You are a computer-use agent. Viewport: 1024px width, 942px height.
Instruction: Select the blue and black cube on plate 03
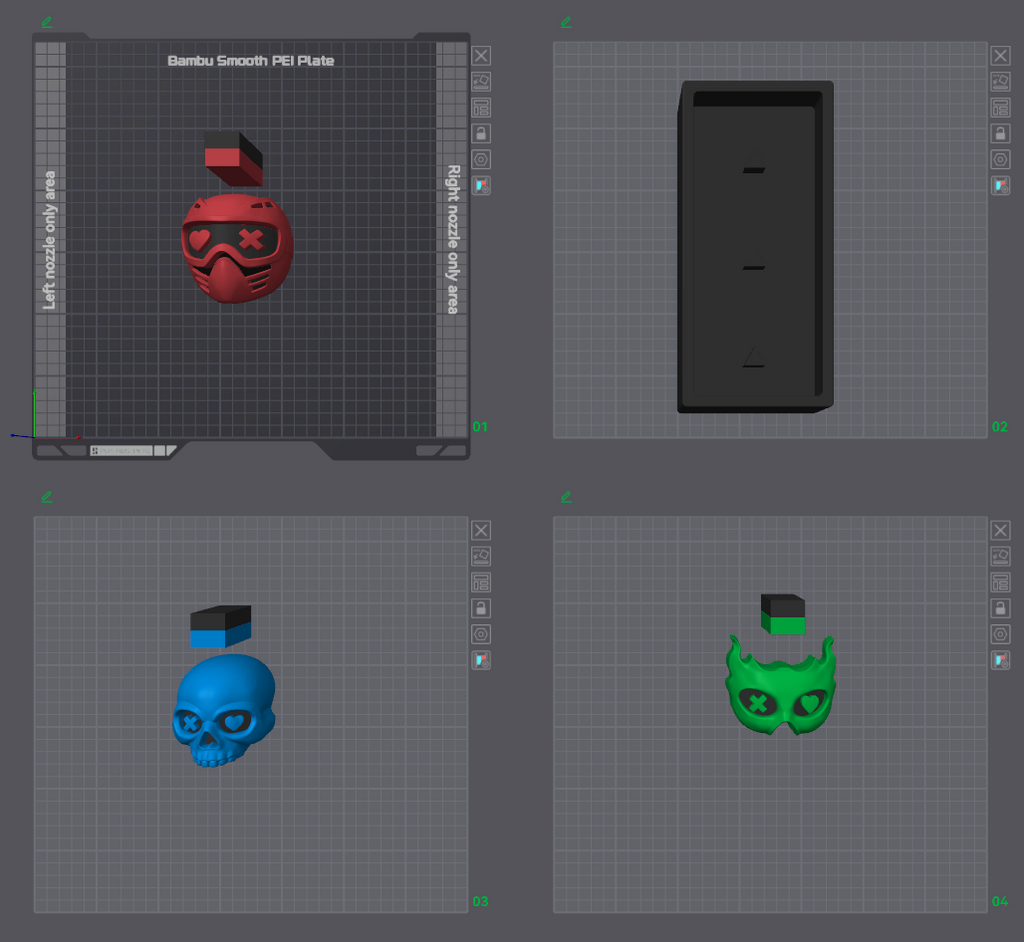[220, 626]
